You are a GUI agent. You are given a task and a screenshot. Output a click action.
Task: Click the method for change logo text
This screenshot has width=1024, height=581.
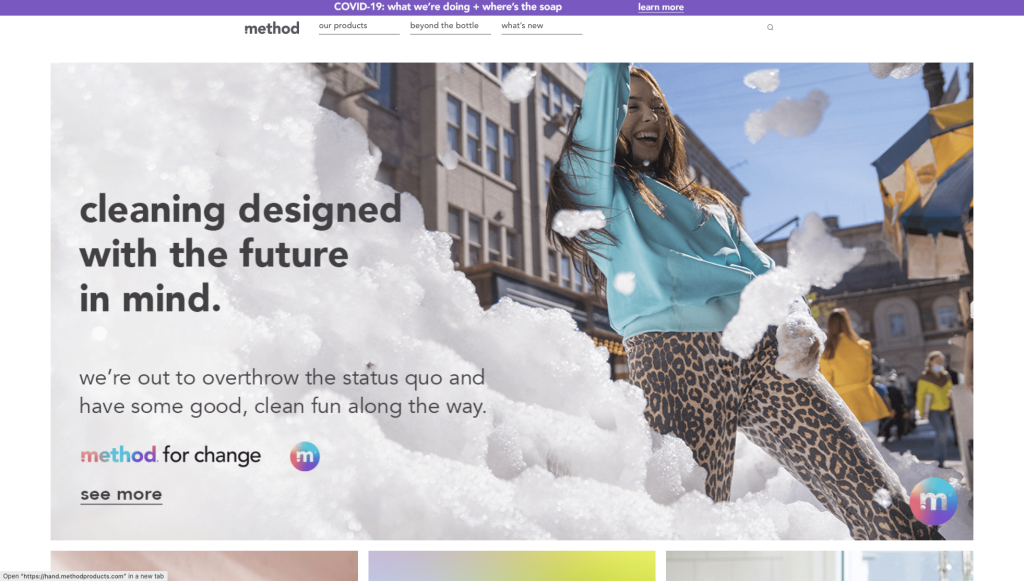tap(170, 455)
